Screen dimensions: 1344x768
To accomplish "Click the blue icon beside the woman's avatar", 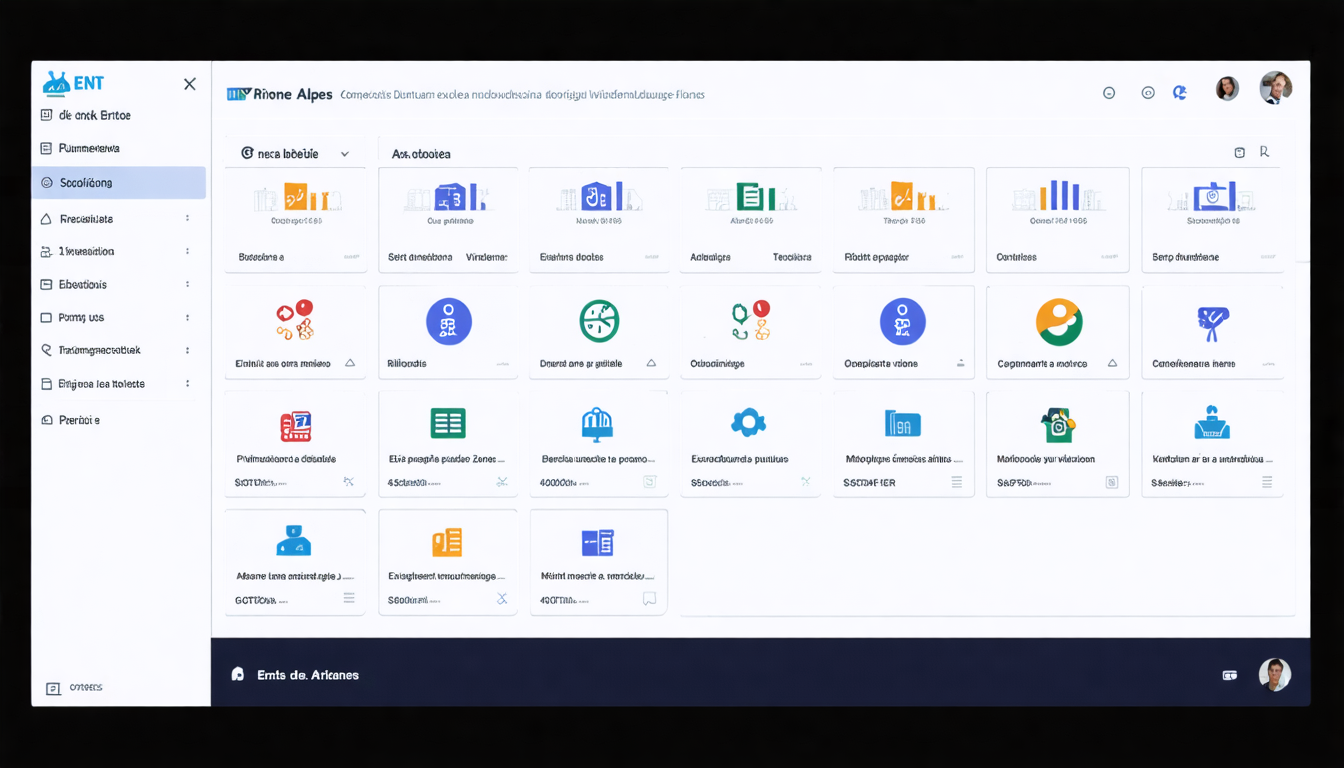I will click(x=1180, y=92).
